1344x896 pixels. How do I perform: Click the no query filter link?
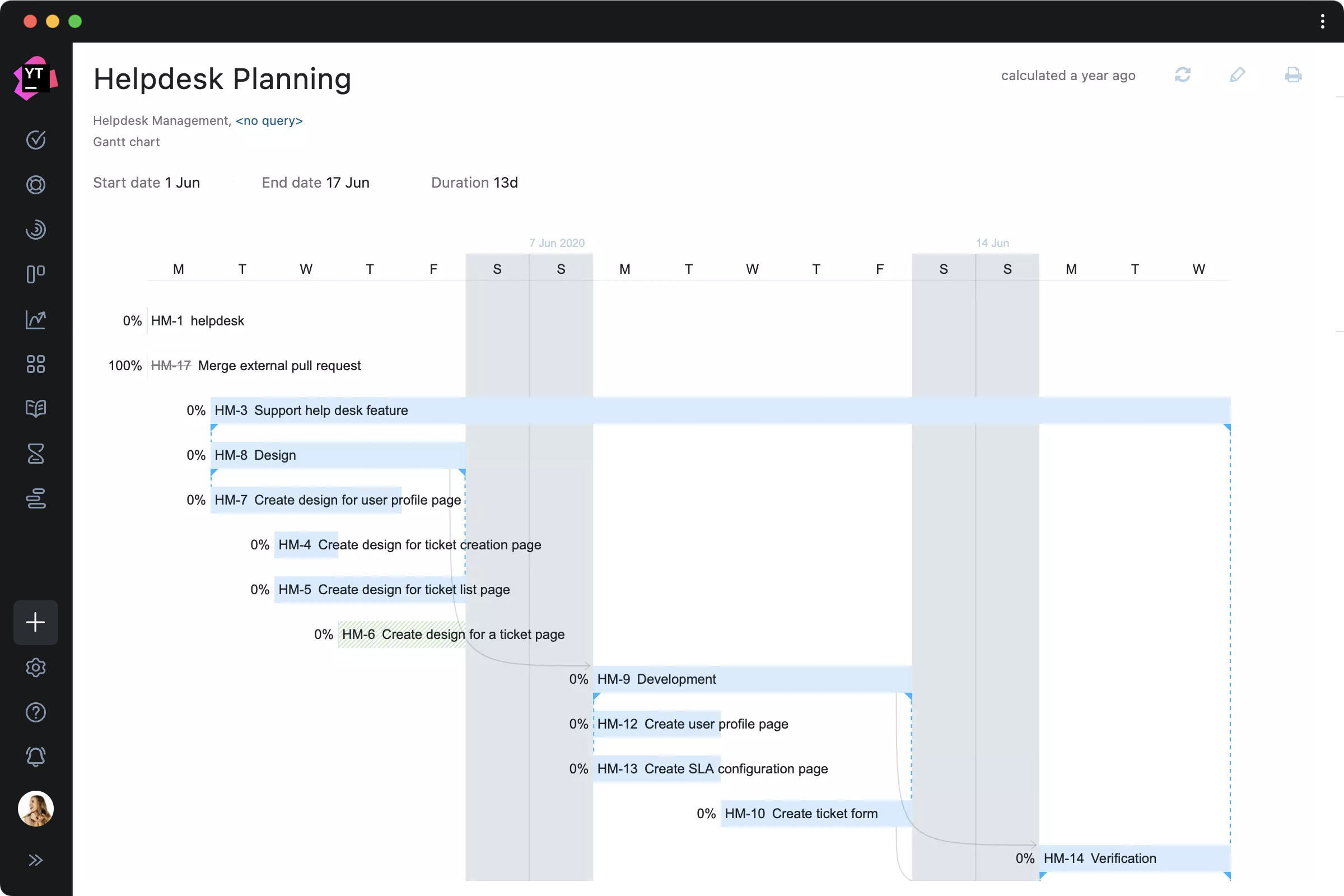click(268, 120)
